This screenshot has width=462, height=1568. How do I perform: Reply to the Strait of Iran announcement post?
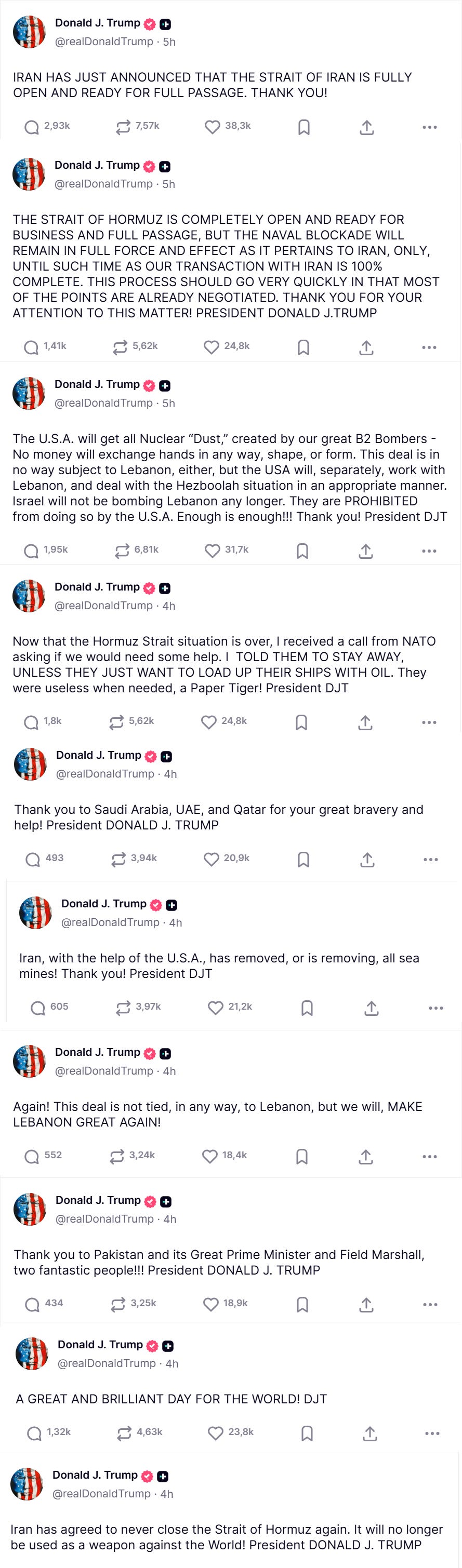point(32,127)
